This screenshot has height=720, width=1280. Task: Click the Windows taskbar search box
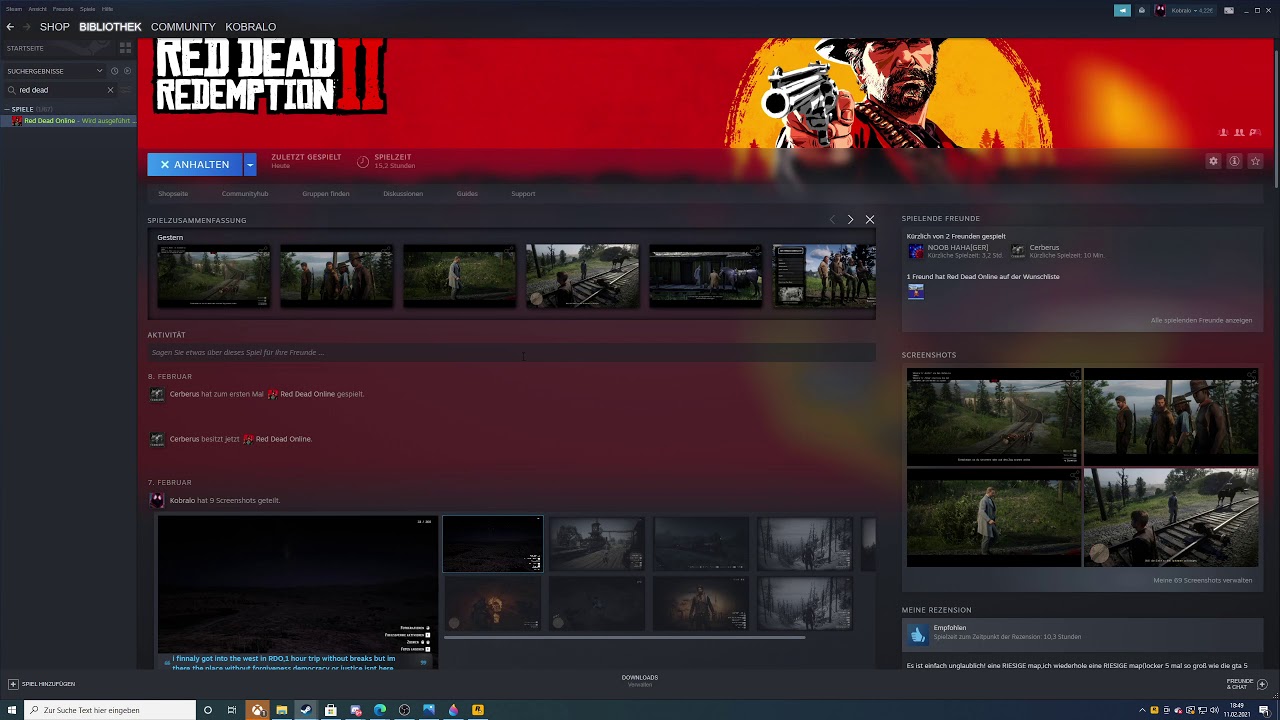pos(110,710)
